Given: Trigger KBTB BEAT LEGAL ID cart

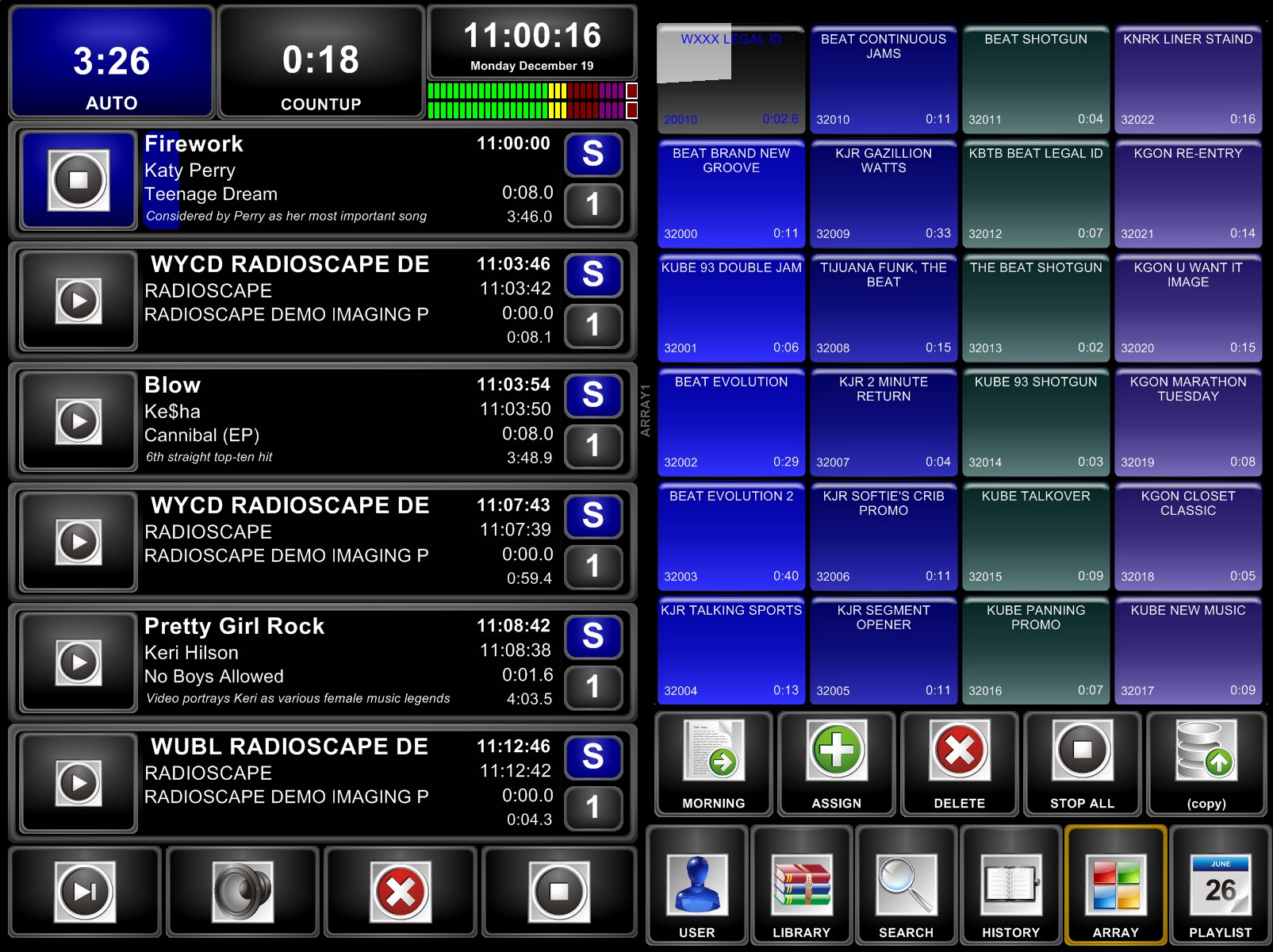Looking at the screenshot, I should click(1036, 194).
